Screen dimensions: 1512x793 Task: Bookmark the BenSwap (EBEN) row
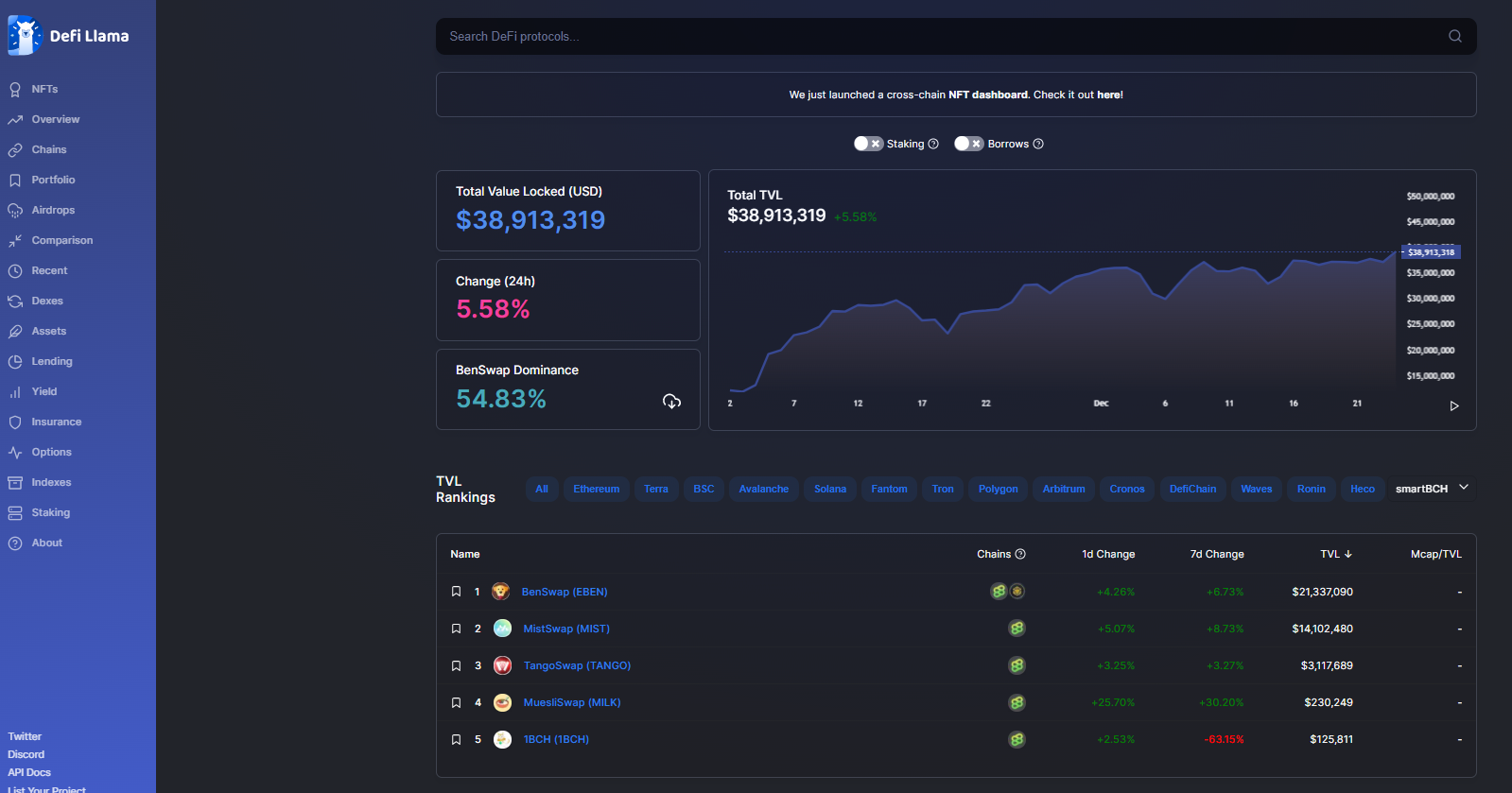coord(456,592)
